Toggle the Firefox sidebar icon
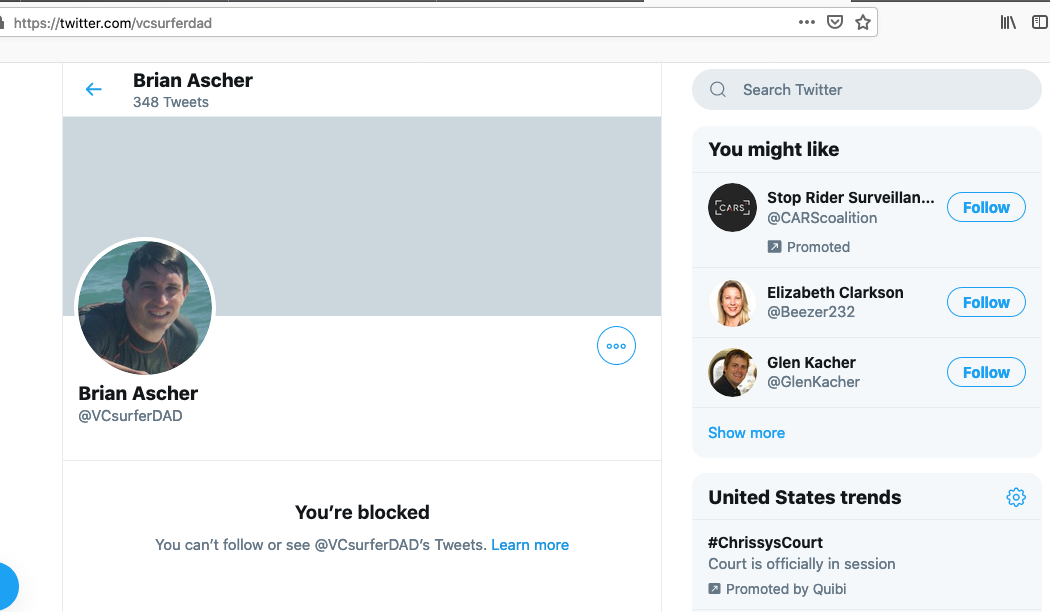 1040,22
